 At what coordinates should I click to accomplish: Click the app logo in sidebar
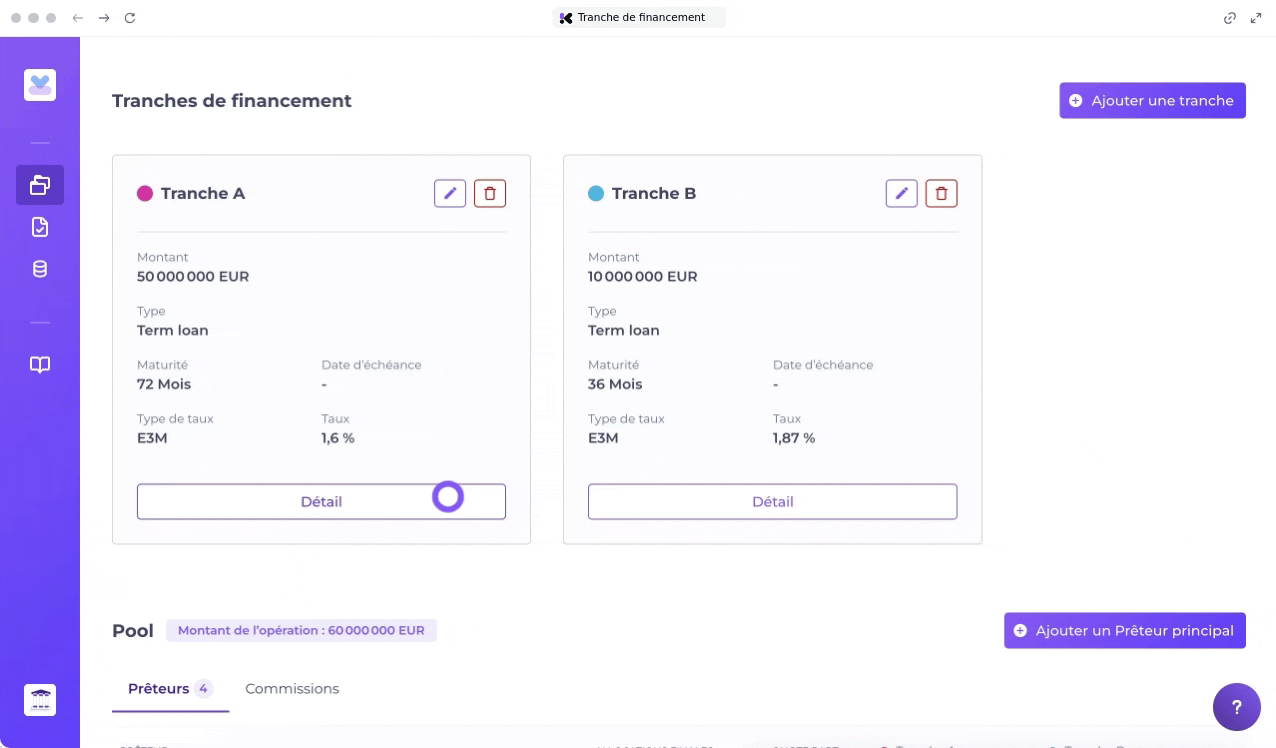(40, 85)
